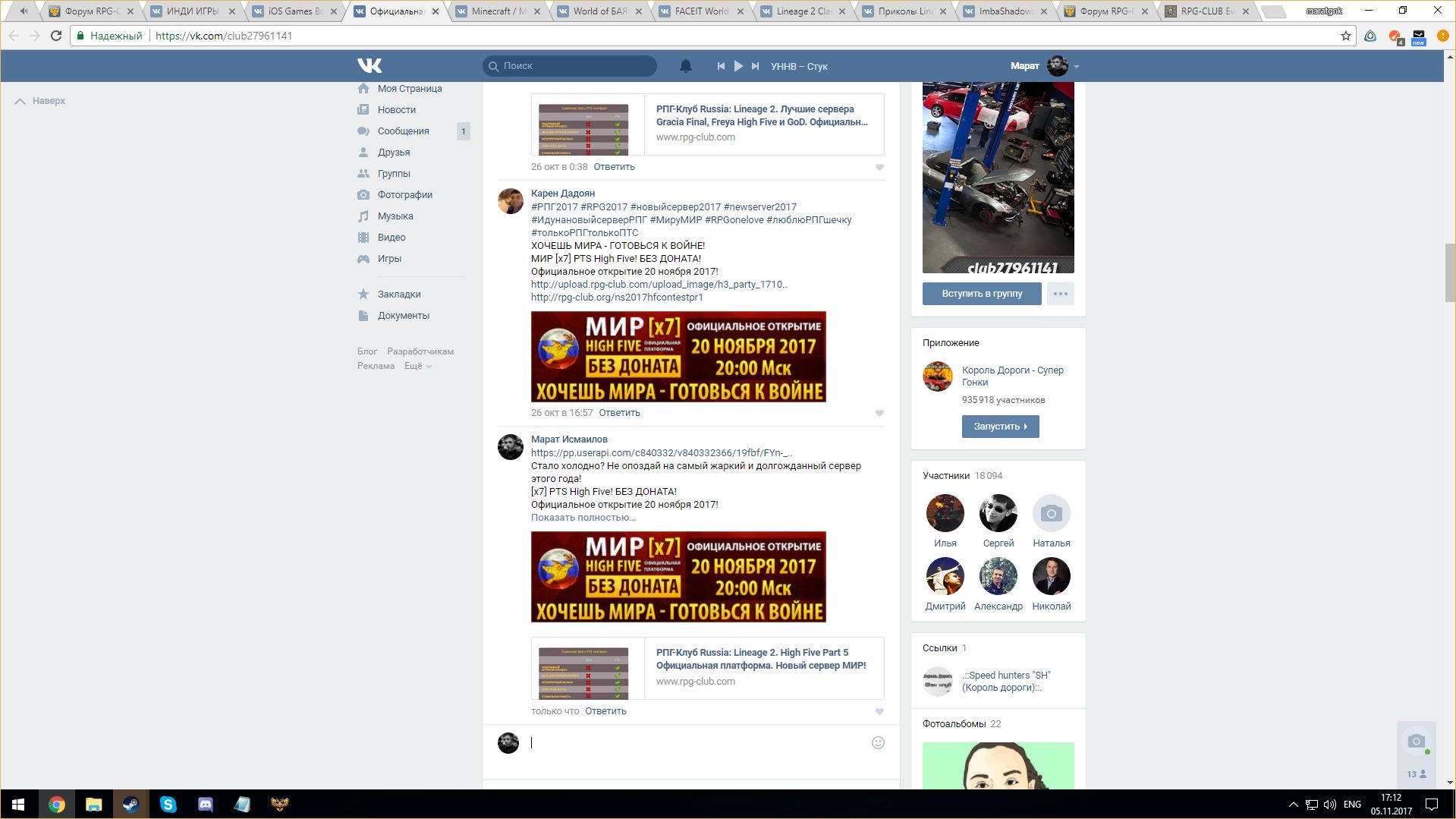Click the #РПГ2017 hashtag

(554, 207)
